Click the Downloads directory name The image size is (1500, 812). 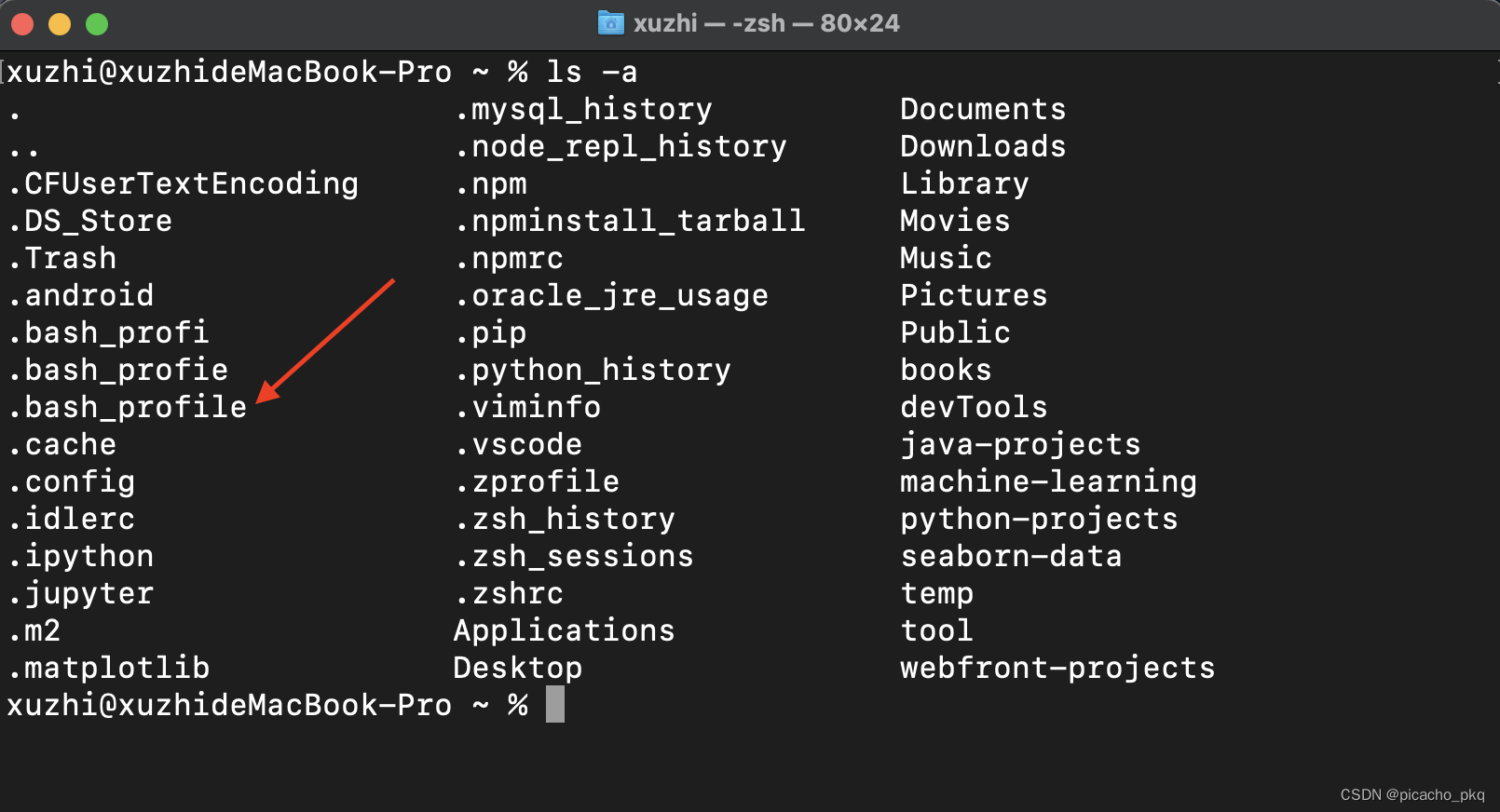(982, 146)
